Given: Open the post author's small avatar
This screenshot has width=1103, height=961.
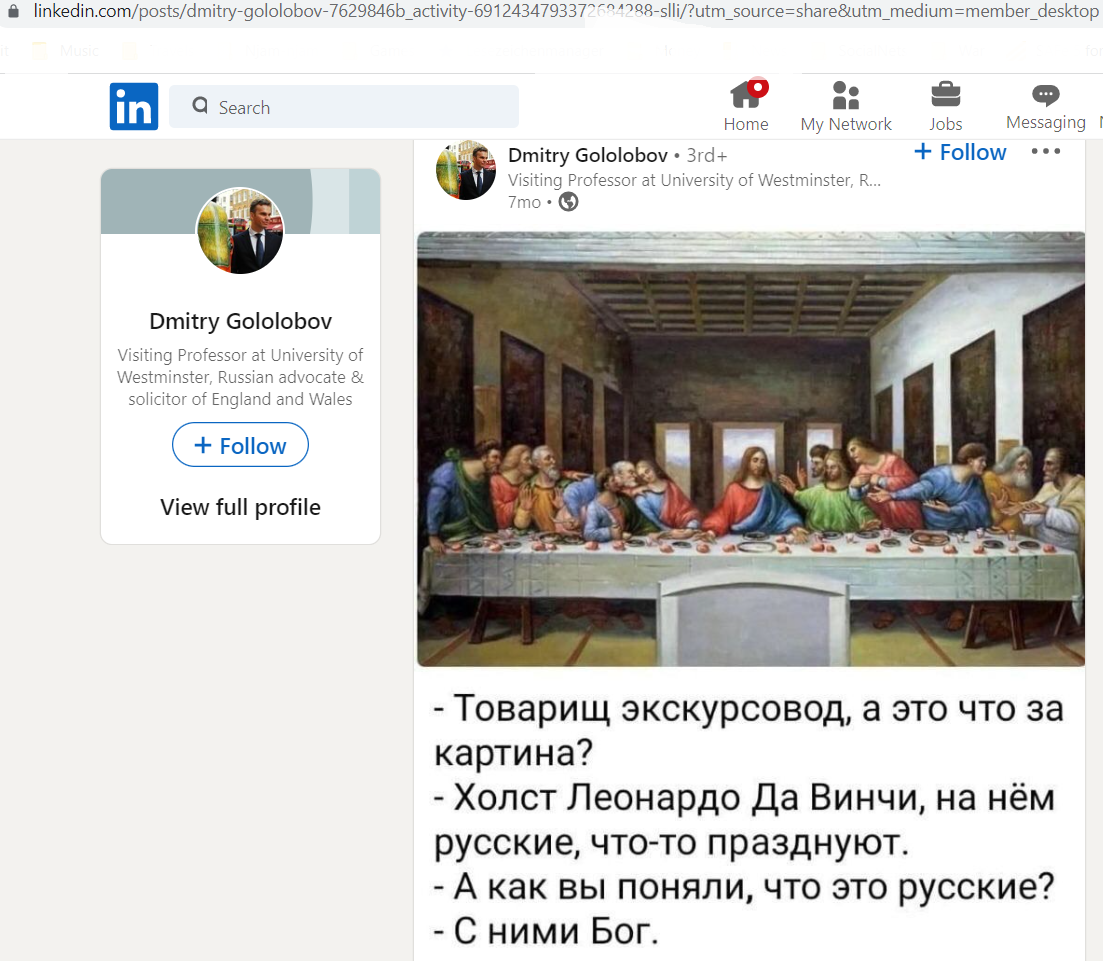Looking at the screenshot, I should pos(466,170).
